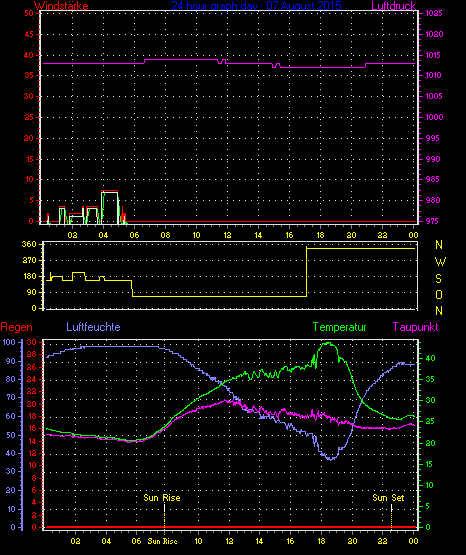This screenshot has height=555, width=466.
Task: Select the blue Luftfeuchte legend label
Action: coord(93,327)
